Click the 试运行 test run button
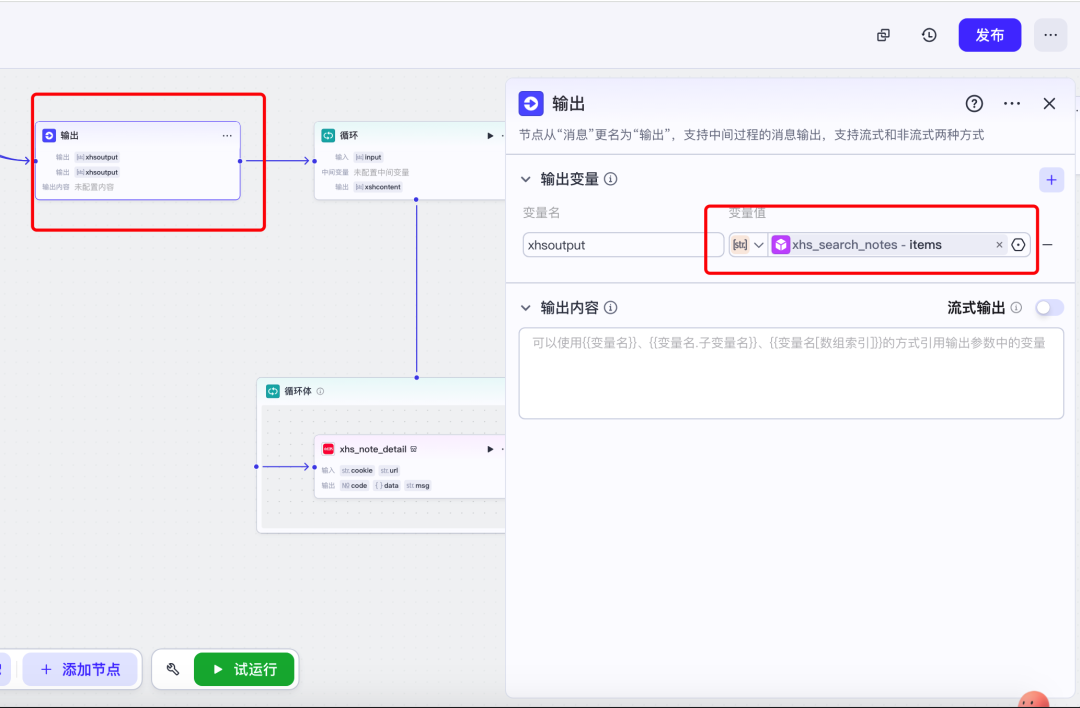 coord(245,669)
